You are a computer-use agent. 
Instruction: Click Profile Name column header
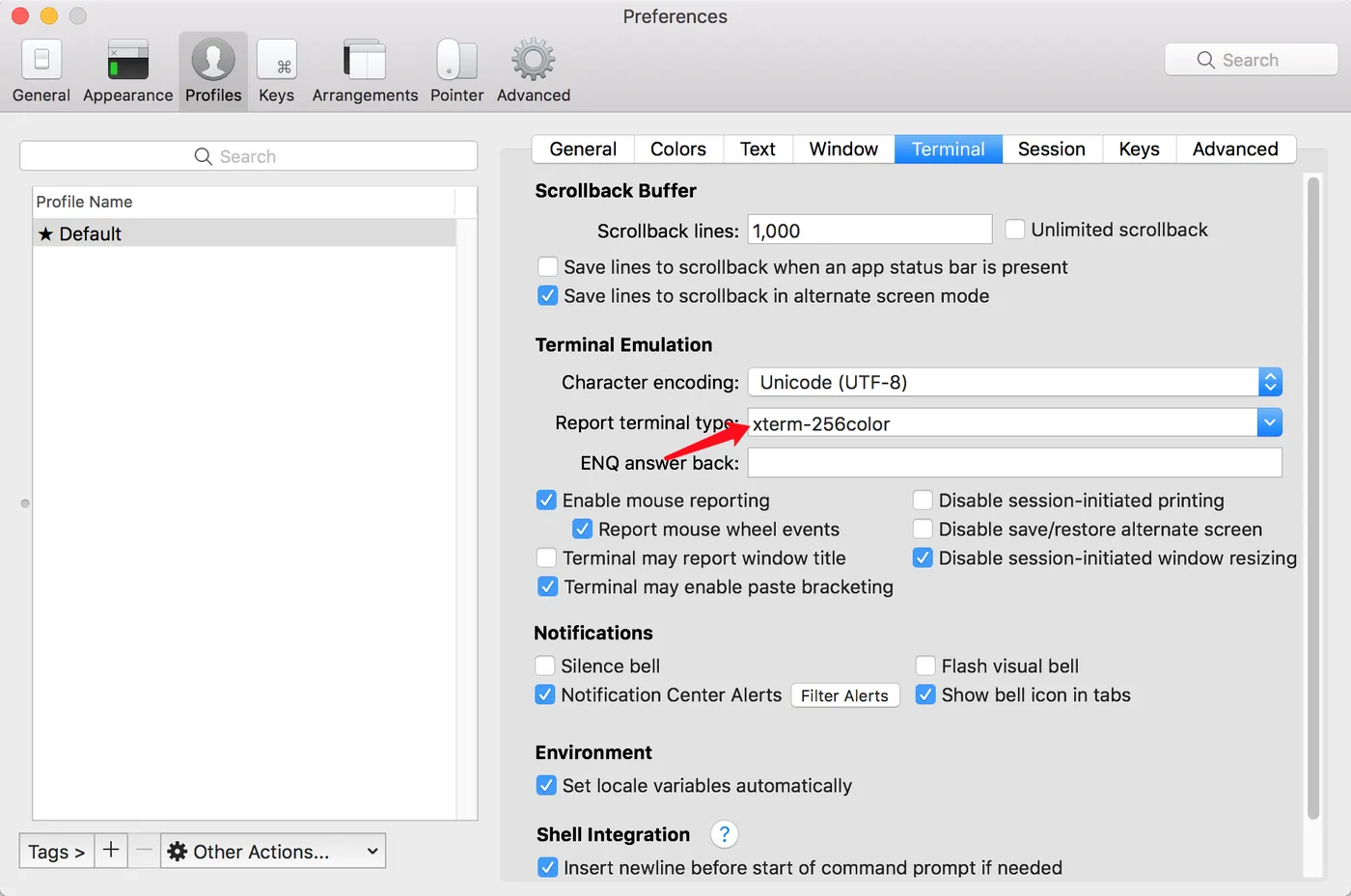point(244,202)
